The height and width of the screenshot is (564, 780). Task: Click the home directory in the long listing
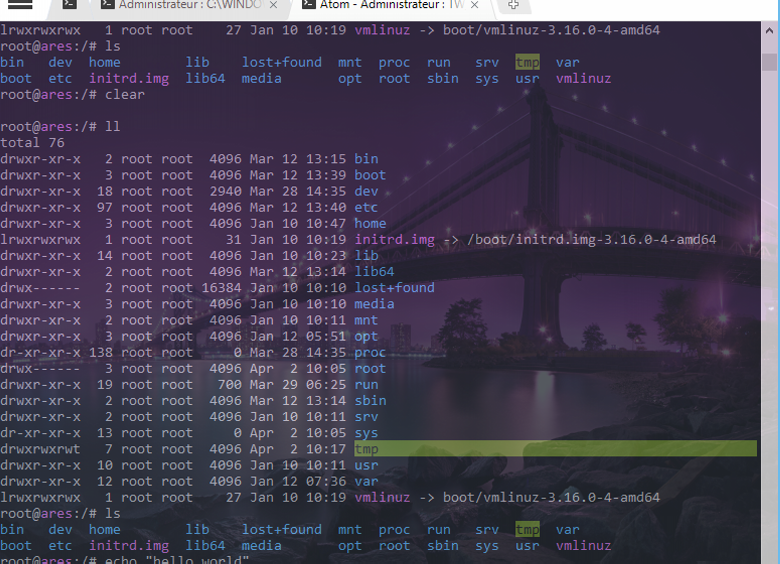point(370,224)
